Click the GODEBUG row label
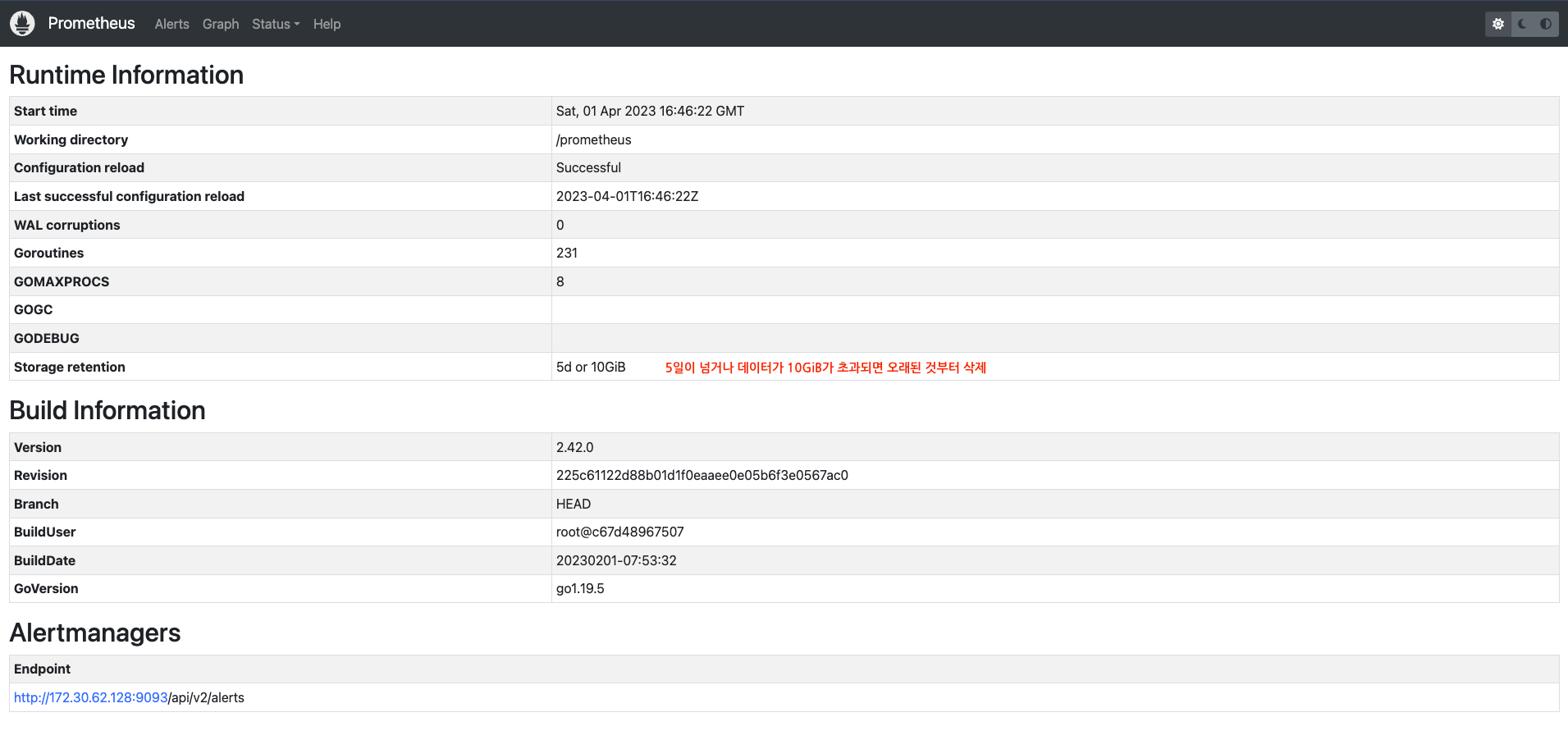Screen dimensions: 1568x740 click(x=47, y=339)
